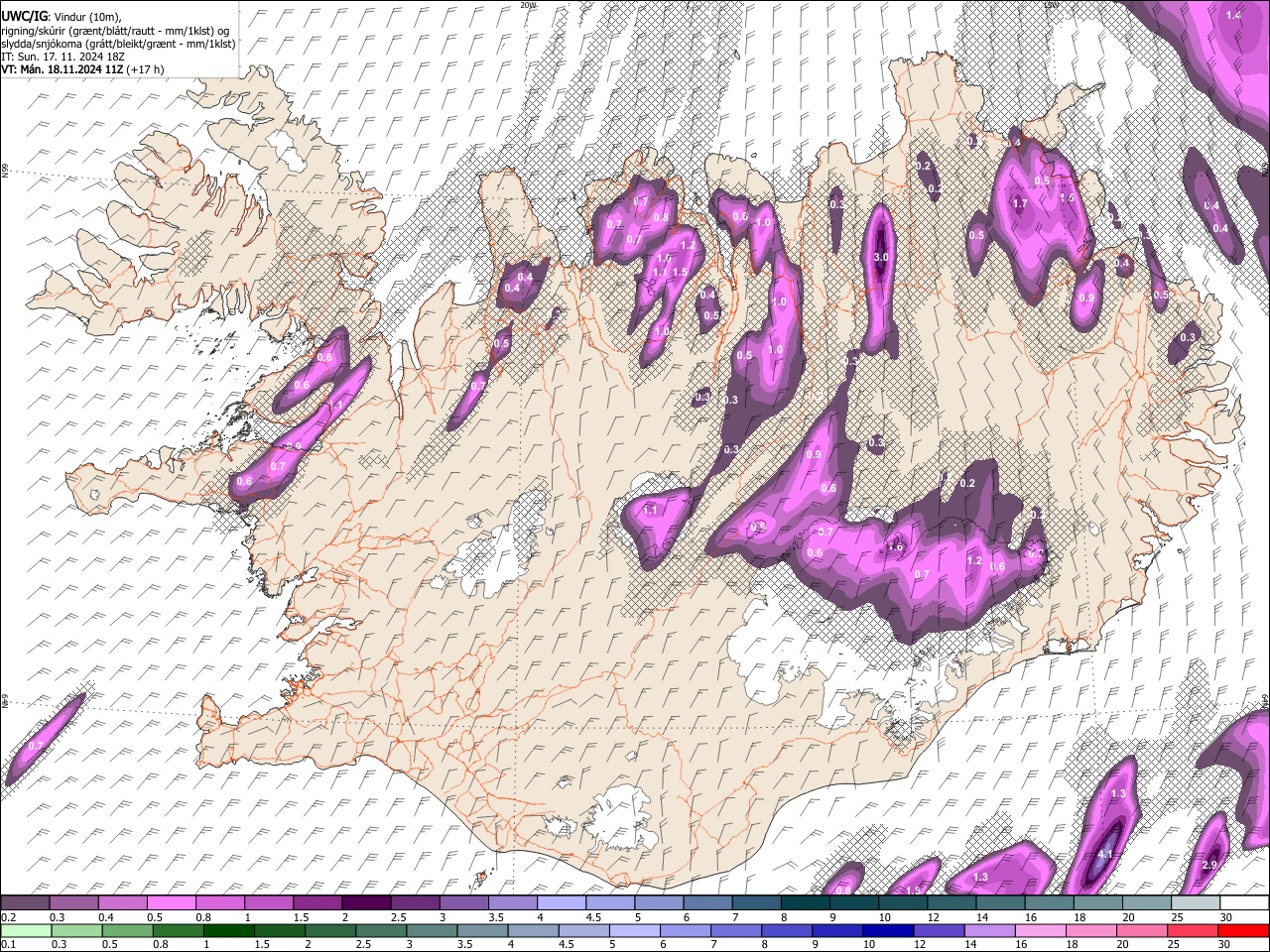This screenshot has height=952, width=1270.
Task: Click the 2.9 precipitation value offshore southeast
Action: tap(1209, 866)
